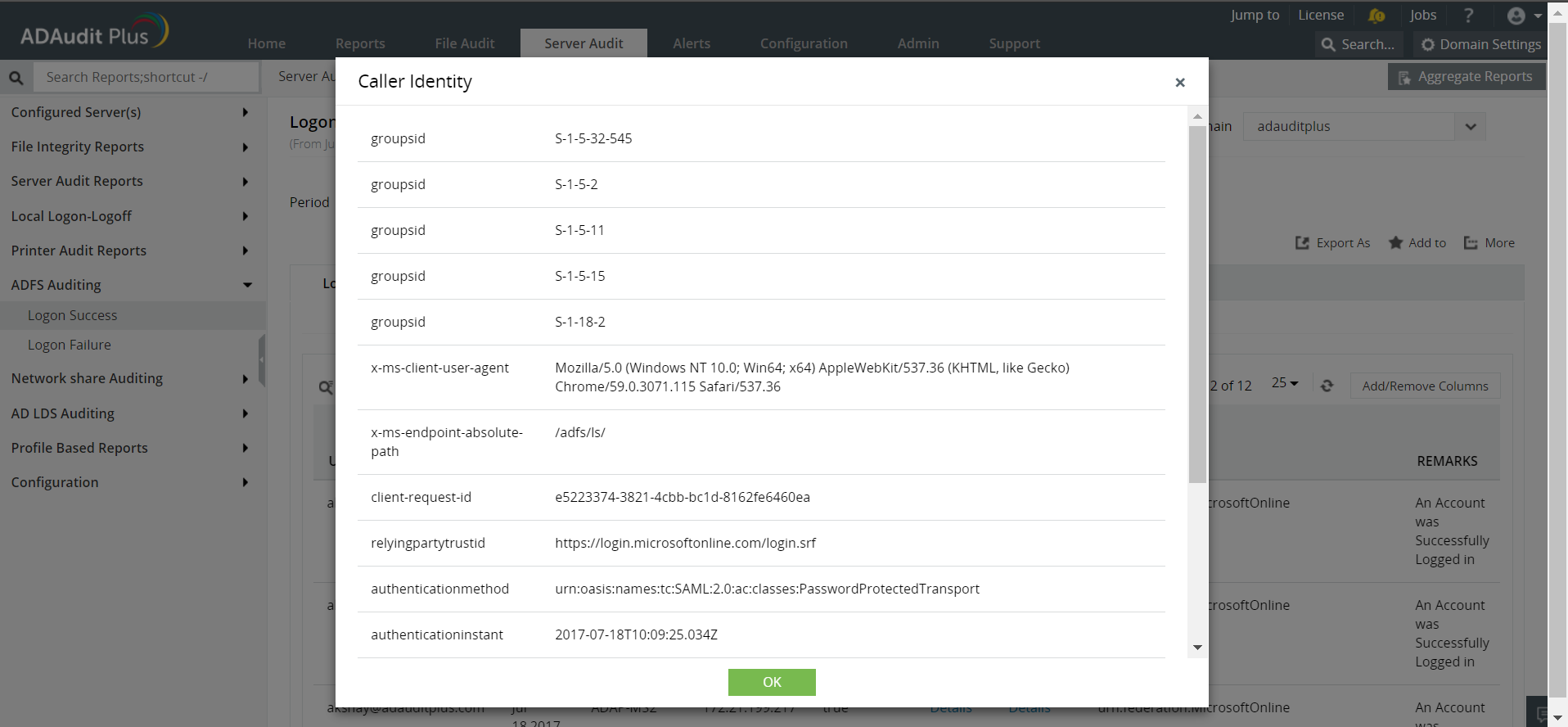Image resolution: width=1568 pixels, height=727 pixels.
Task: Switch to the File Audit tab
Action: coord(464,43)
